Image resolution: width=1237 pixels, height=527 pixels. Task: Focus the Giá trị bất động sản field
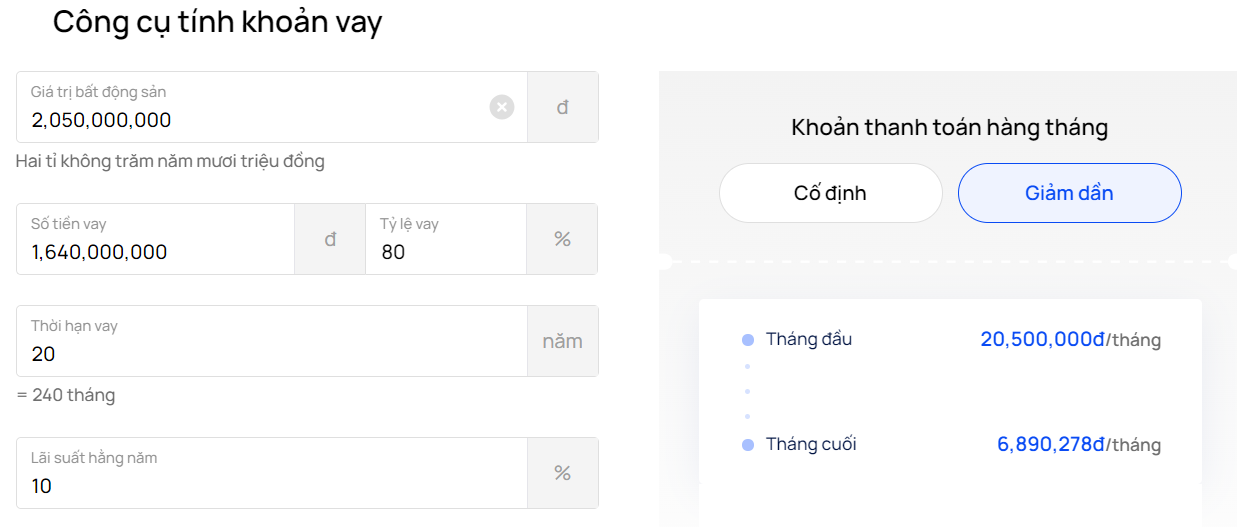point(272,107)
